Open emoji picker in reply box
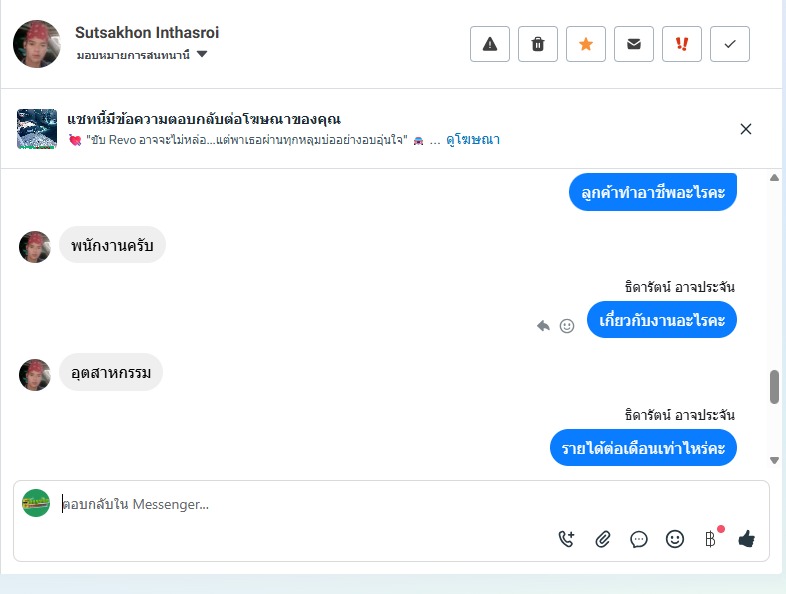This screenshot has height=594, width=786. click(x=675, y=539)
